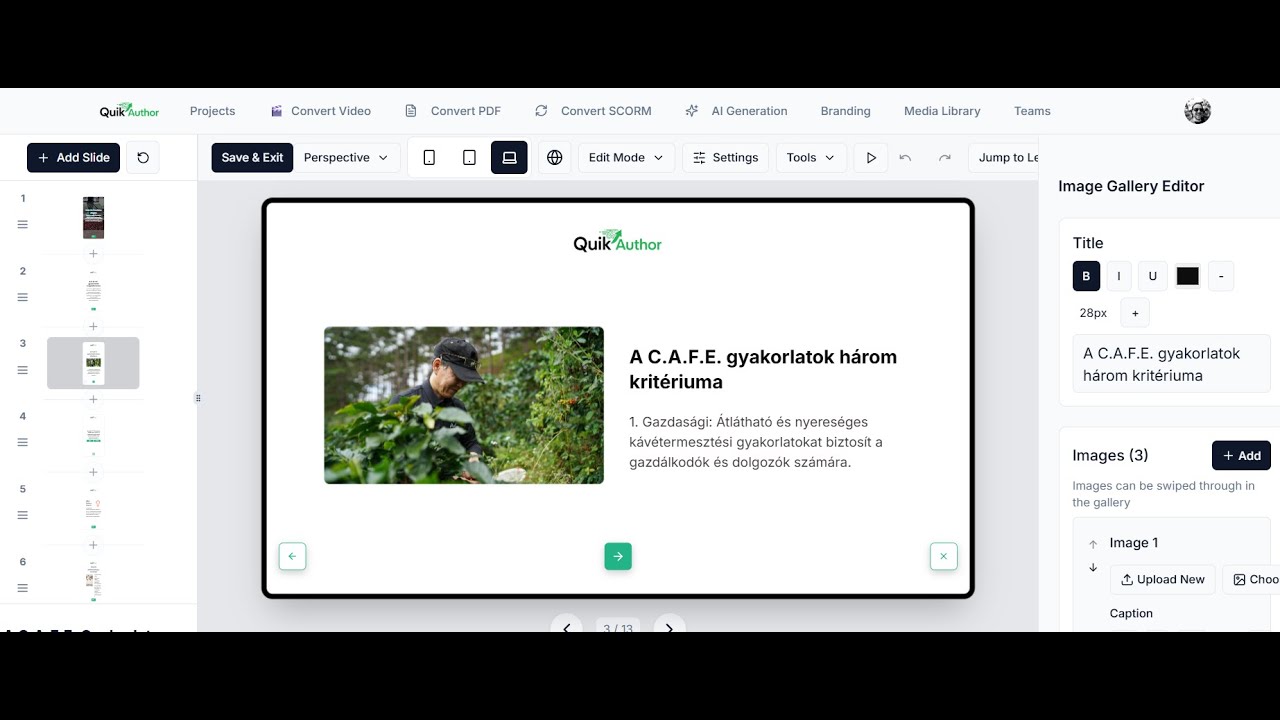
Task: Open the user profile avatar
Action: tap(1197, 111)
